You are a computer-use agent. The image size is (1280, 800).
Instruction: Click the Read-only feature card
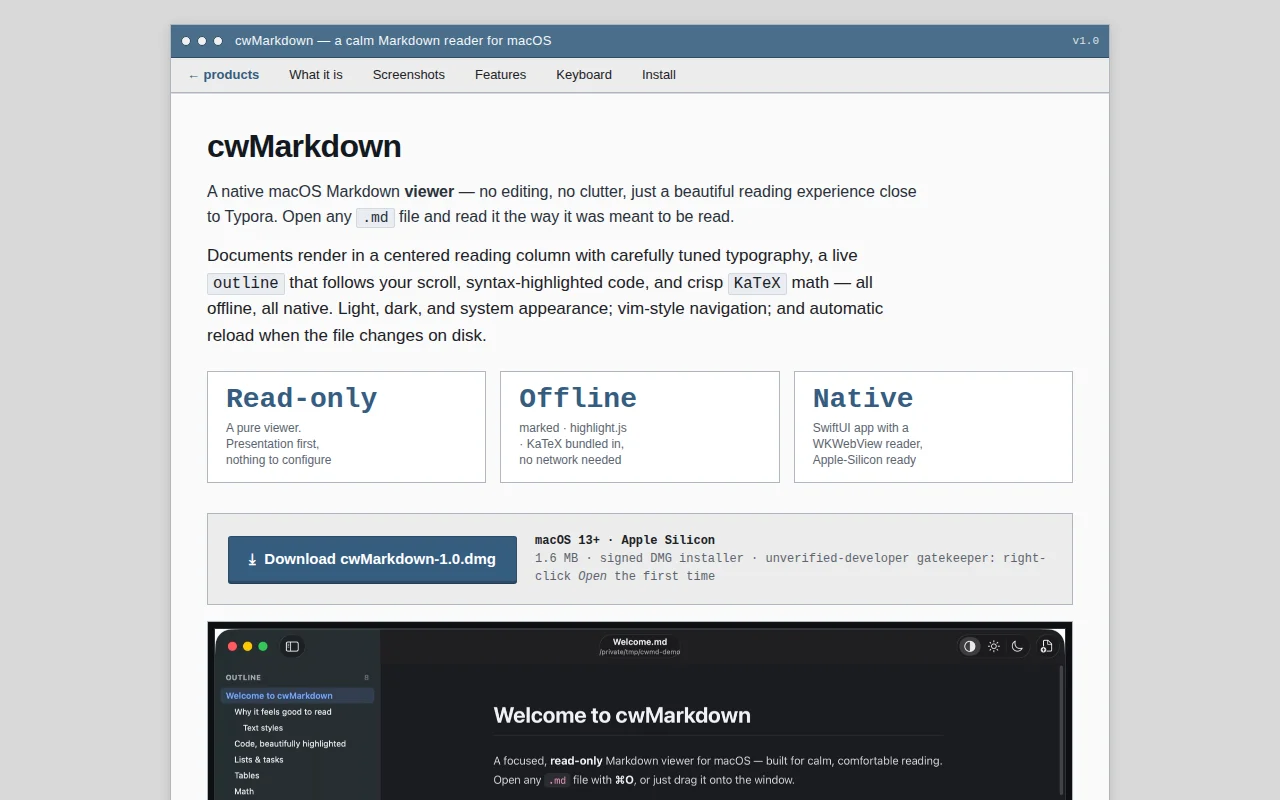[x=346, y=427]
